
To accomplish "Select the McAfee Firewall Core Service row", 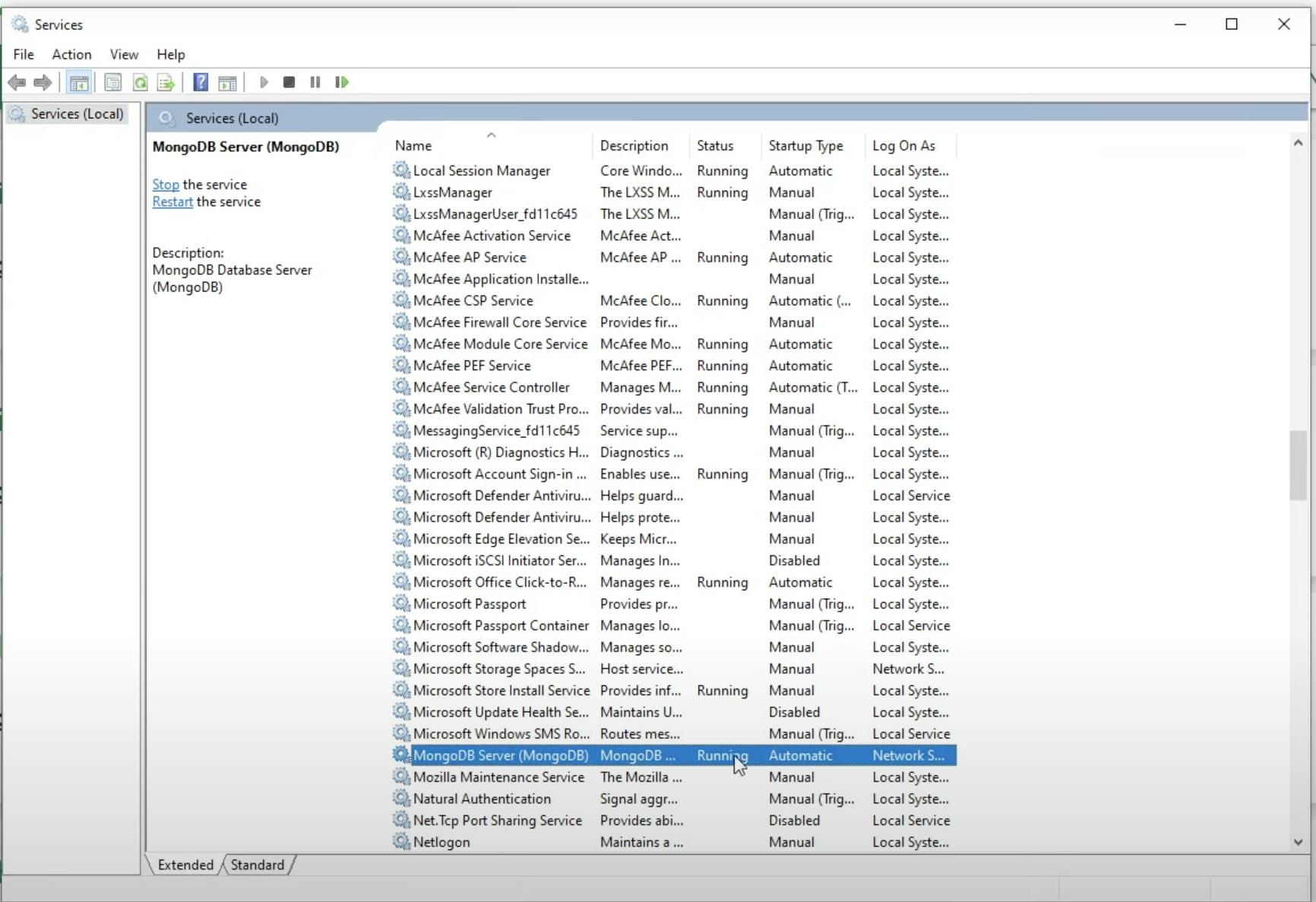I will 673,322.
